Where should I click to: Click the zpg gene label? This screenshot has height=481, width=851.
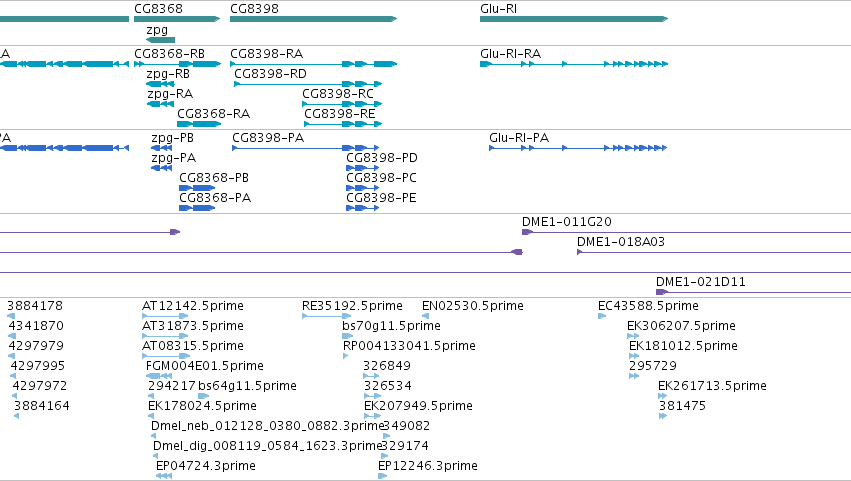(157, 30)
